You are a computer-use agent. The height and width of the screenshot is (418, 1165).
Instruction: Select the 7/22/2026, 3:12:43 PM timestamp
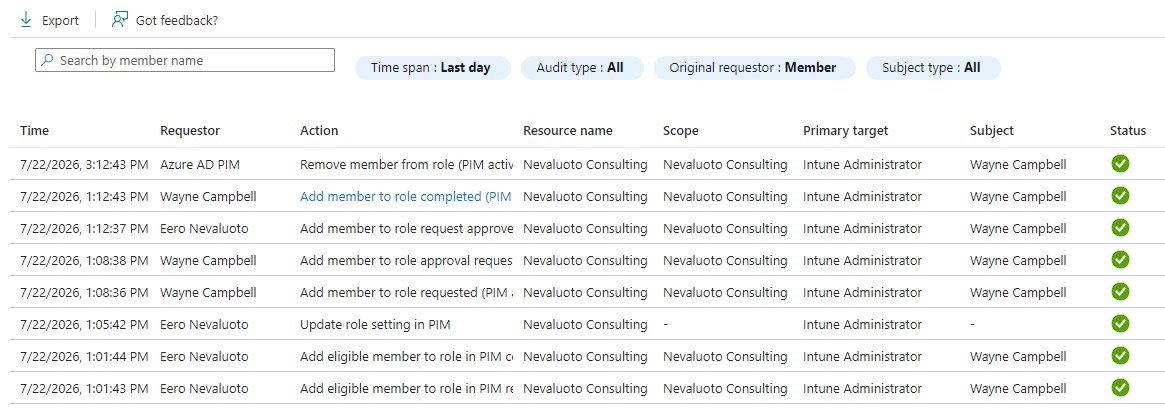pyautogui.click(x=84, y=165)
